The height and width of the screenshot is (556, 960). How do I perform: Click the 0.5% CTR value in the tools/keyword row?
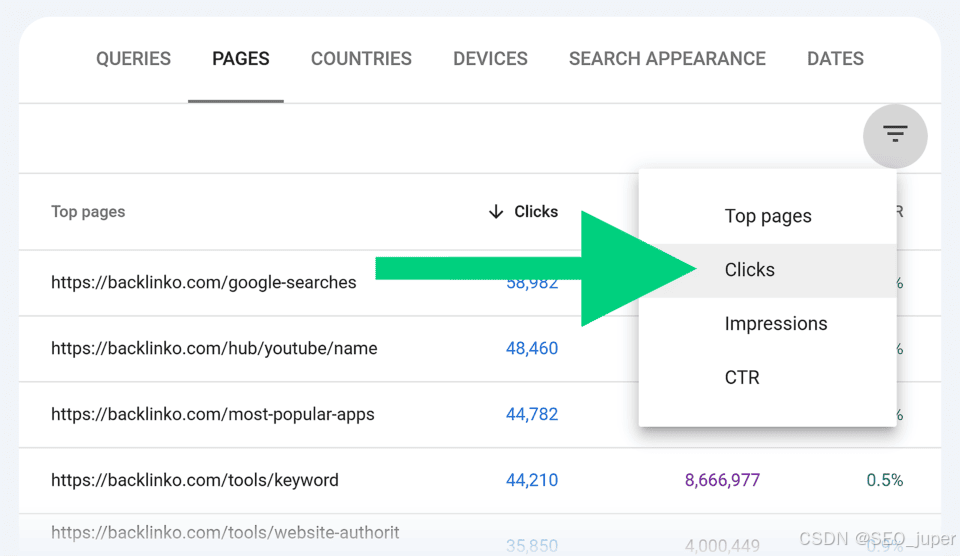885,480
